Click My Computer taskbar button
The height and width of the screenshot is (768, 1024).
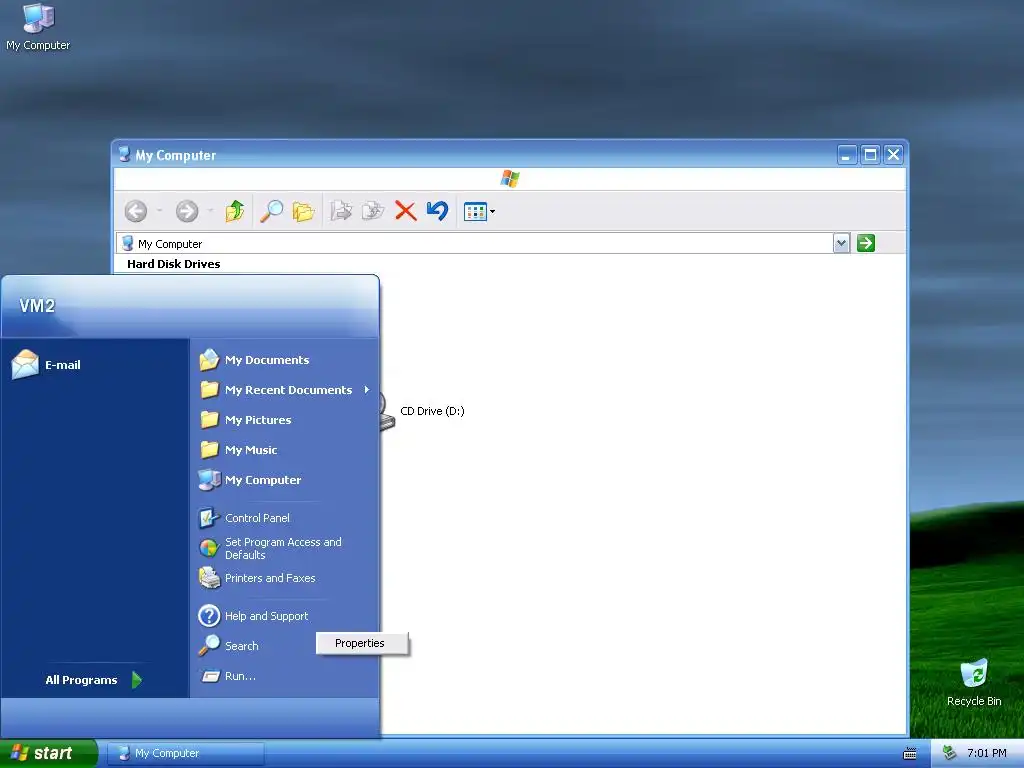185,753
